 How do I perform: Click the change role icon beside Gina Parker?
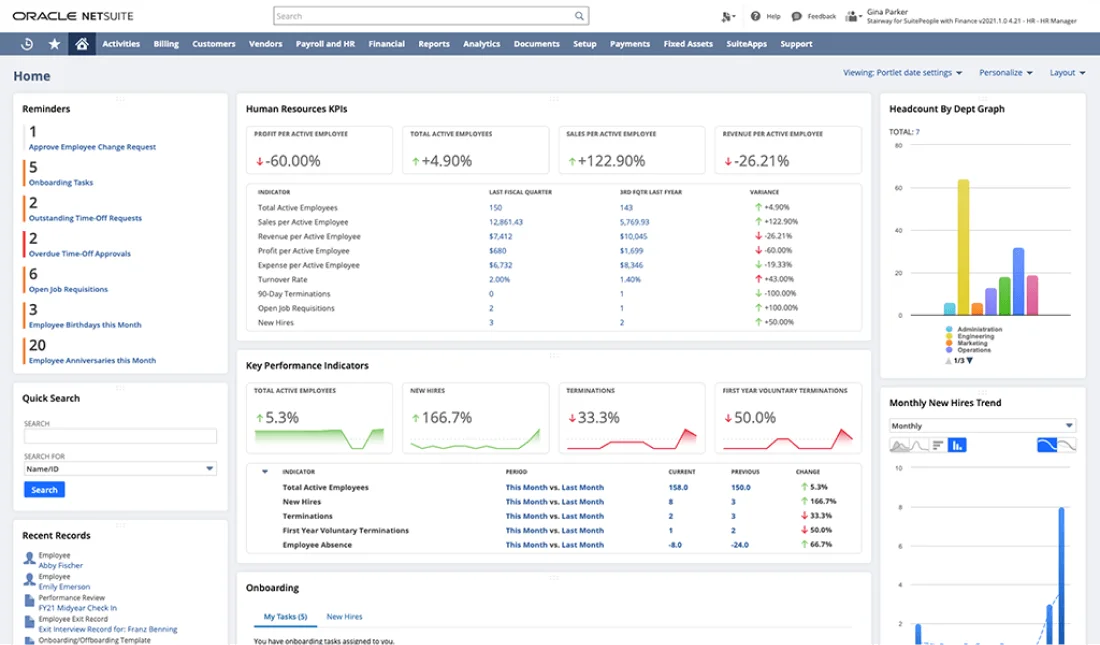pos(853,16)
